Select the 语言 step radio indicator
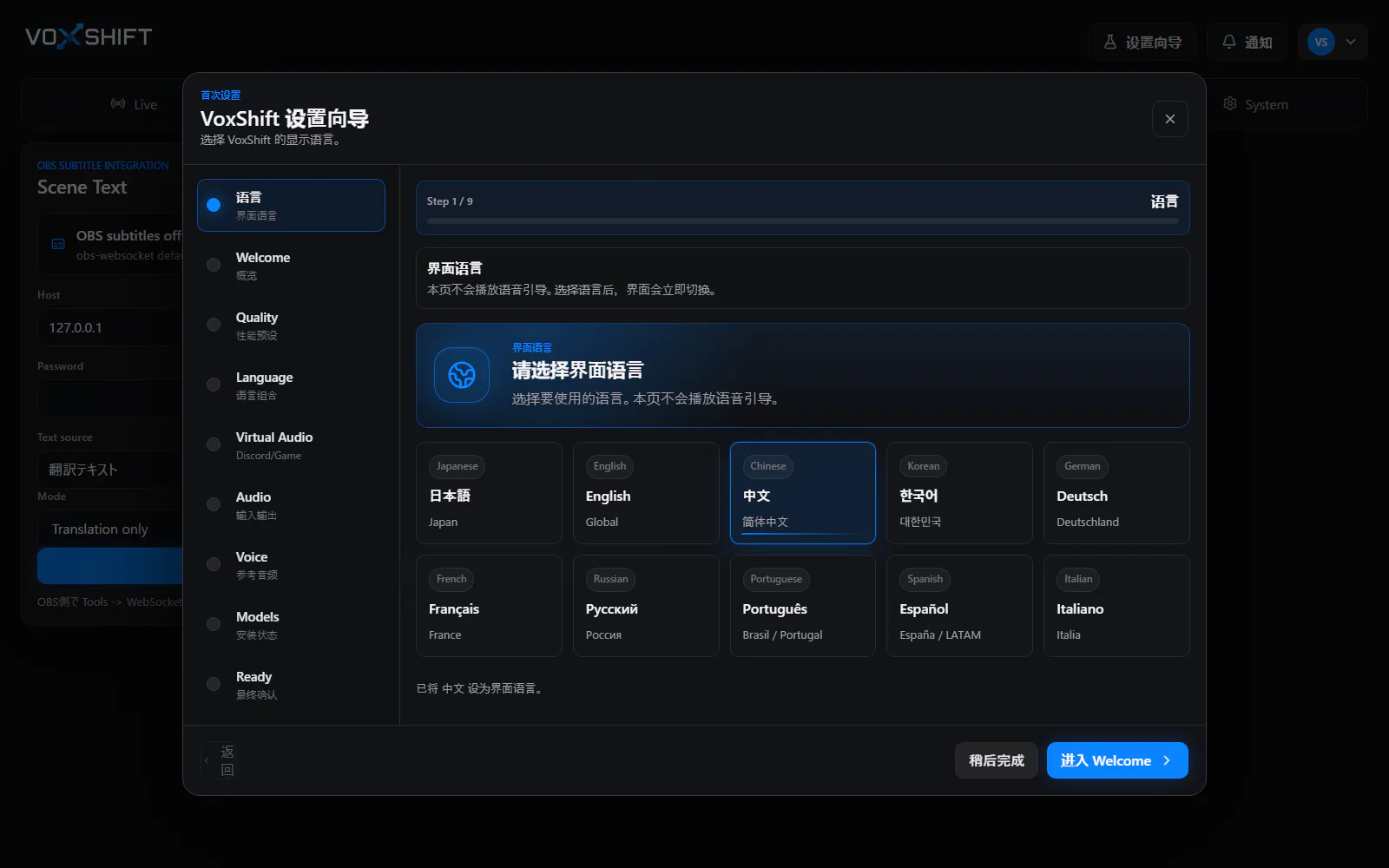1389x868 pixels. click(x=214, y=206)
